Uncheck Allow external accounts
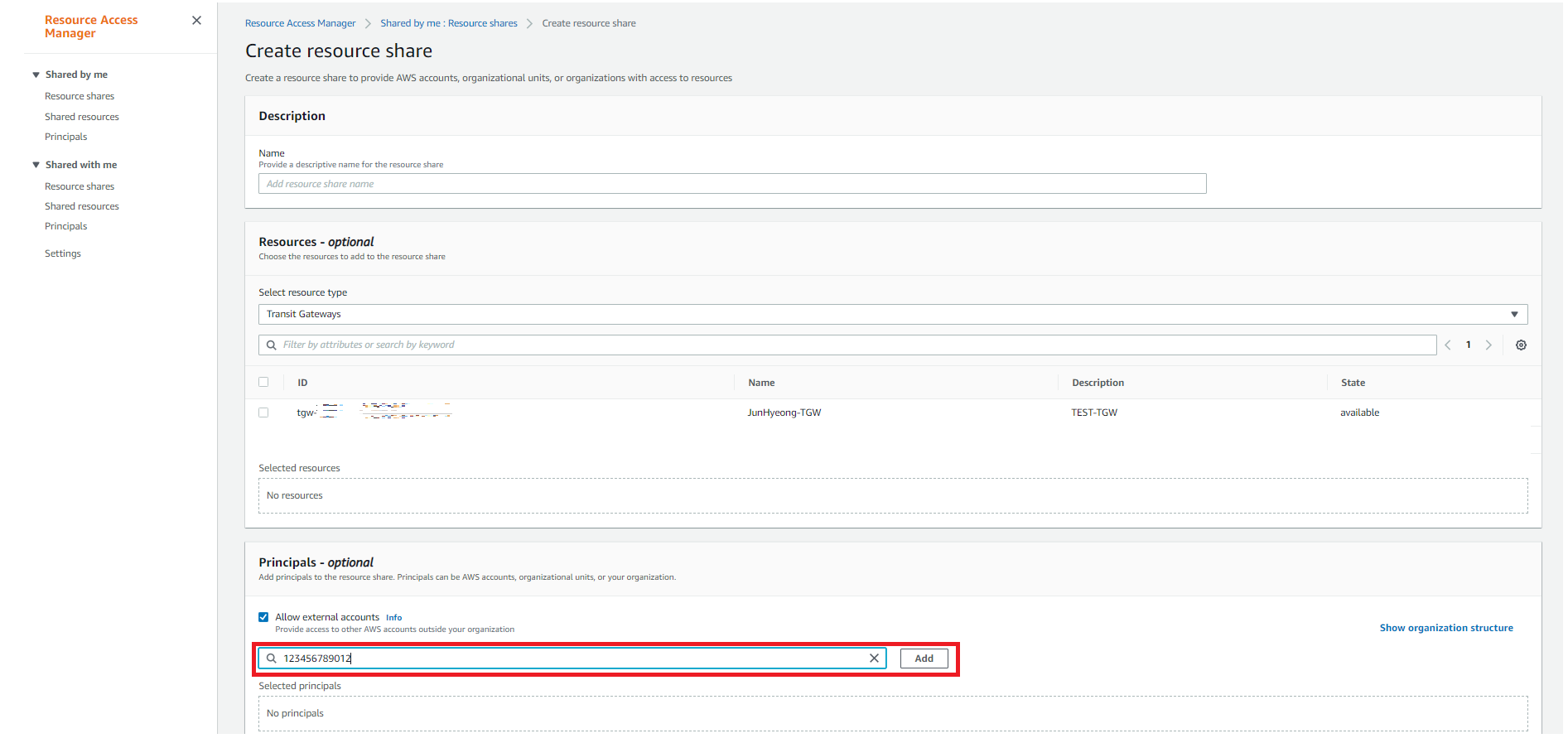The height and width of the screenshot is (743, 1568). 263,617
